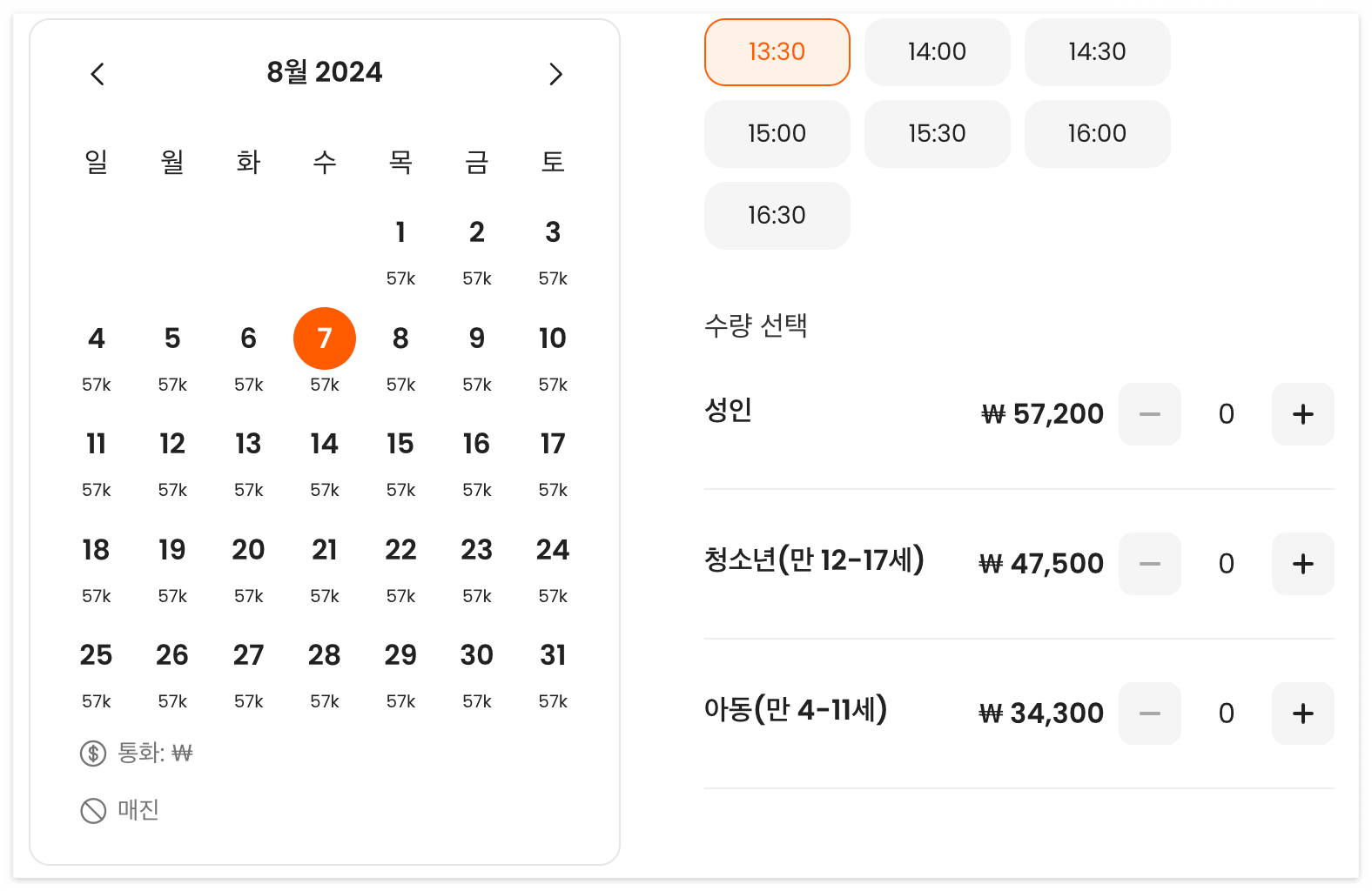Click the minus icon for 성인 quantity
Image resolution: width=1372 pixels, height=891 pixels.
click(x=1149, y=414)
